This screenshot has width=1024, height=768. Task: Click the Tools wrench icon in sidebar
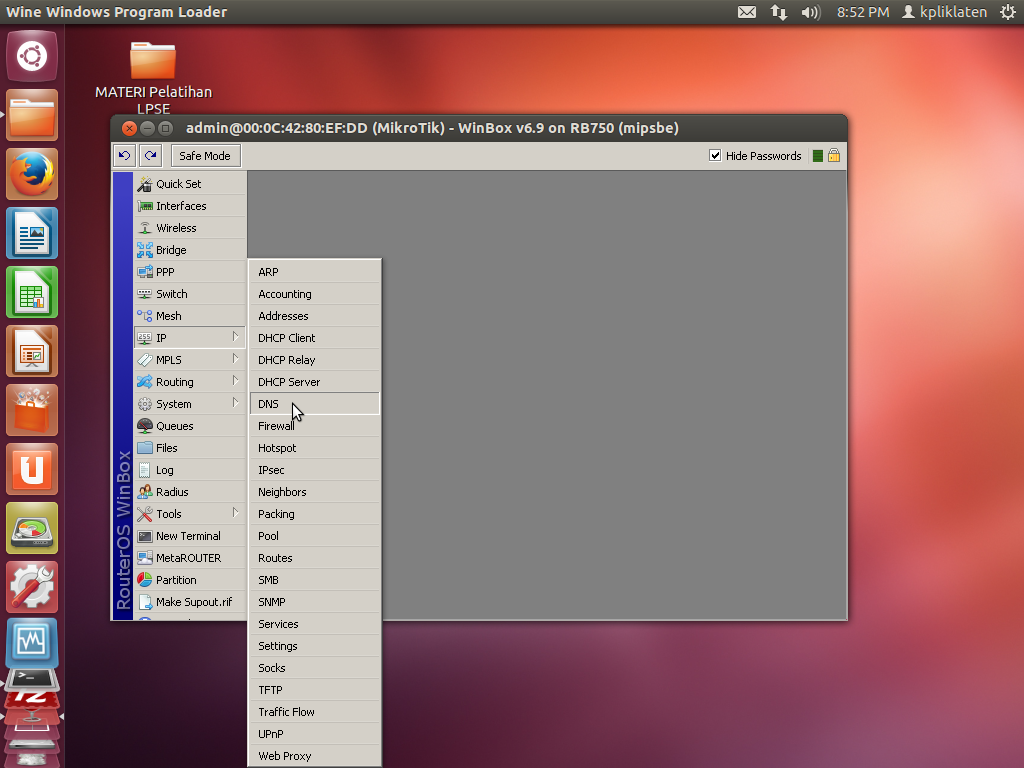144,514
